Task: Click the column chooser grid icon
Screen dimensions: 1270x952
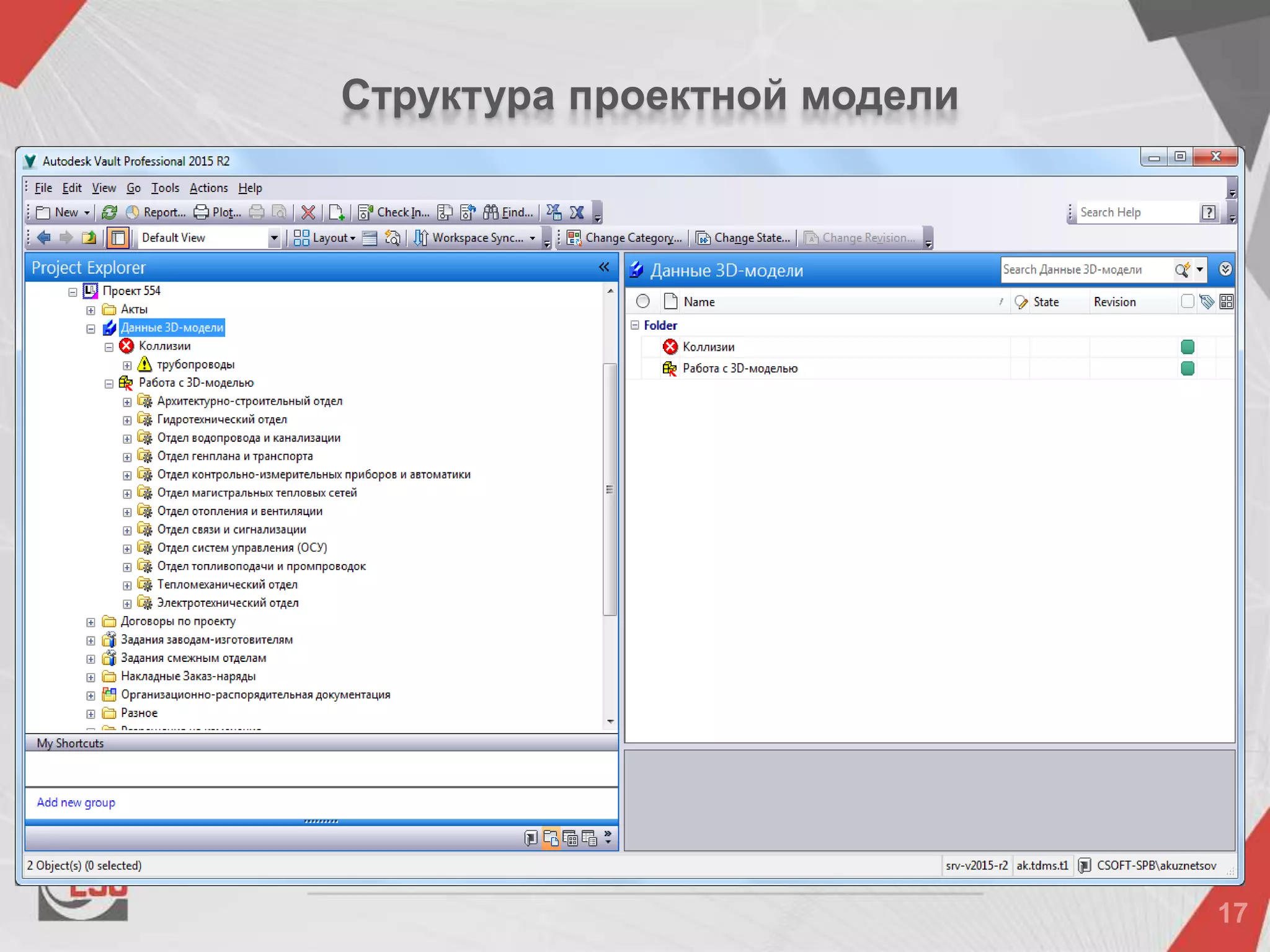Action: pos(1226,302)
